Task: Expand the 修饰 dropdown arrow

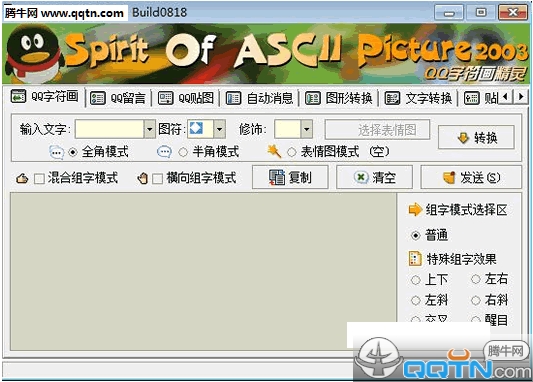Action: 307,129
